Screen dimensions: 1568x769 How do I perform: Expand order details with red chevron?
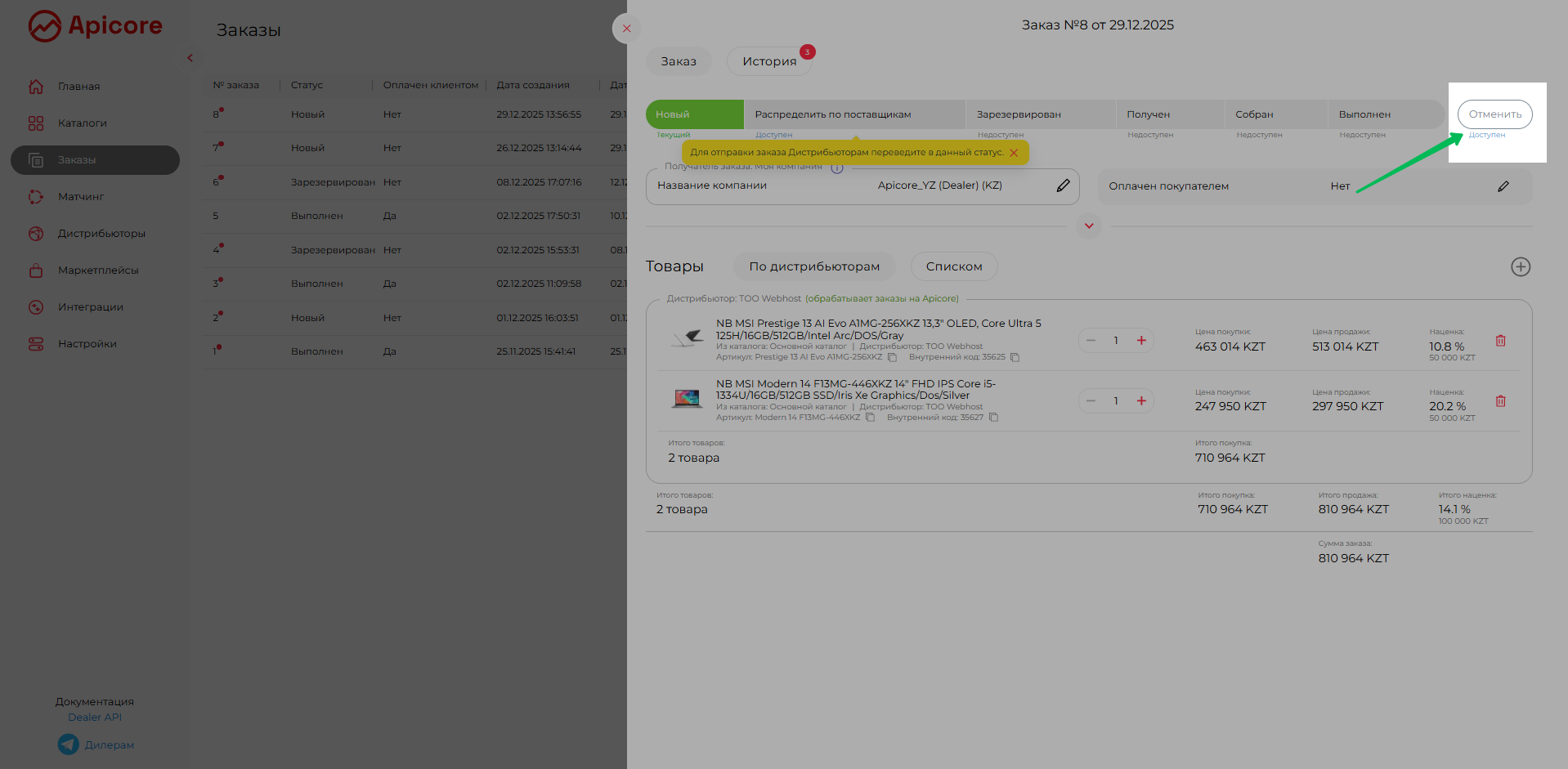pos(1089,226)
